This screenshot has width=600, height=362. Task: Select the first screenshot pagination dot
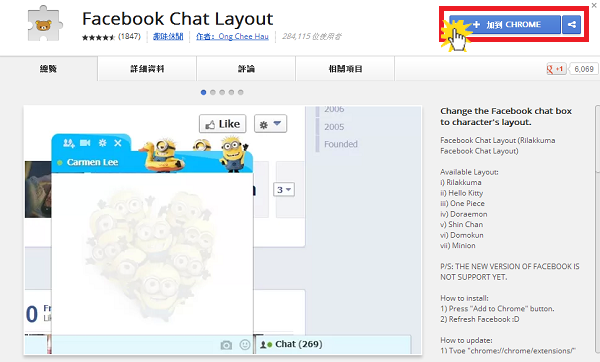coord(204,92)
